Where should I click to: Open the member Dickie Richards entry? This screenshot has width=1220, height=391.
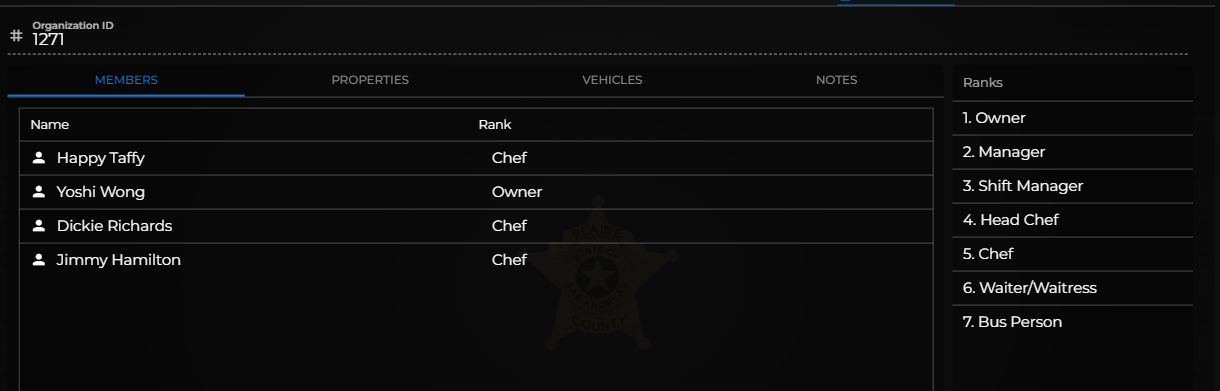476,226
